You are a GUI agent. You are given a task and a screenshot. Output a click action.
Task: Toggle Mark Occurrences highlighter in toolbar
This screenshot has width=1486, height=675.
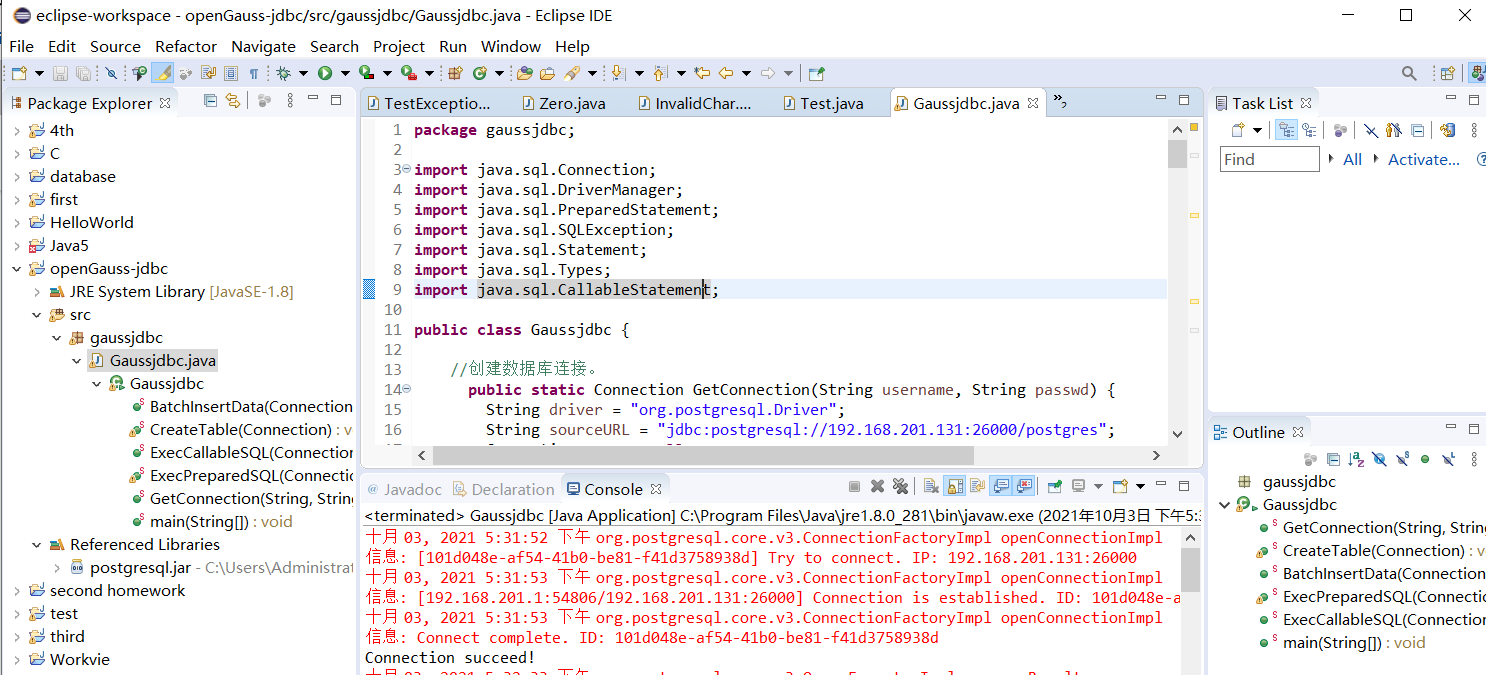pos(162,73)
